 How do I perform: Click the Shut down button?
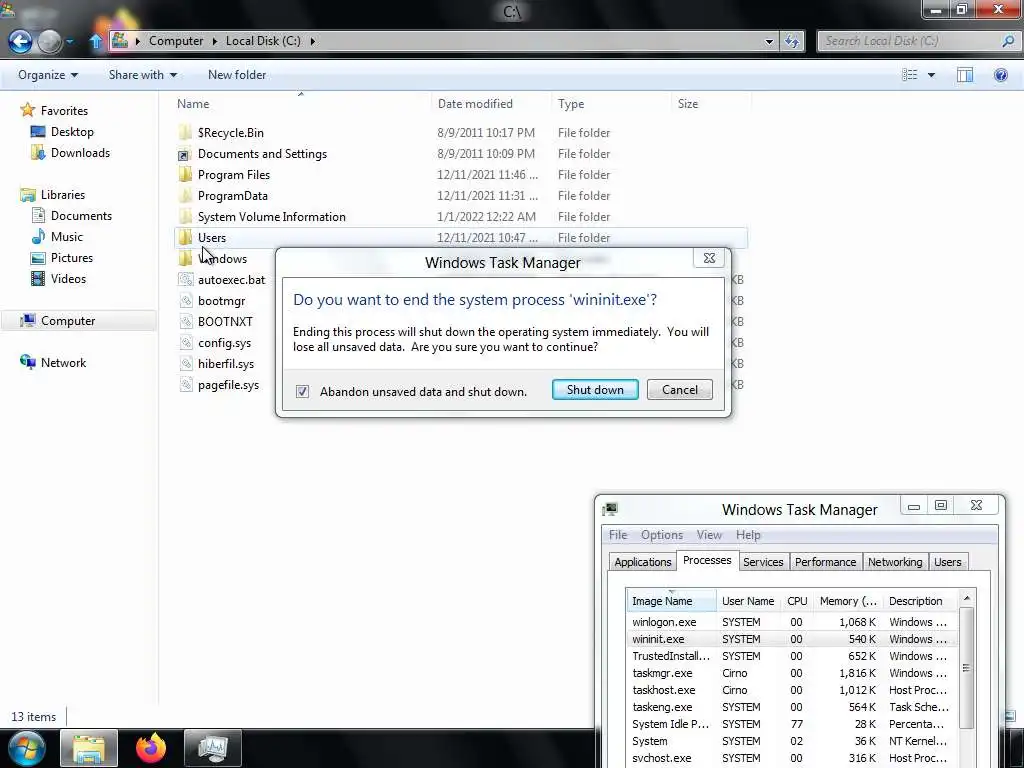coord(595,390)
